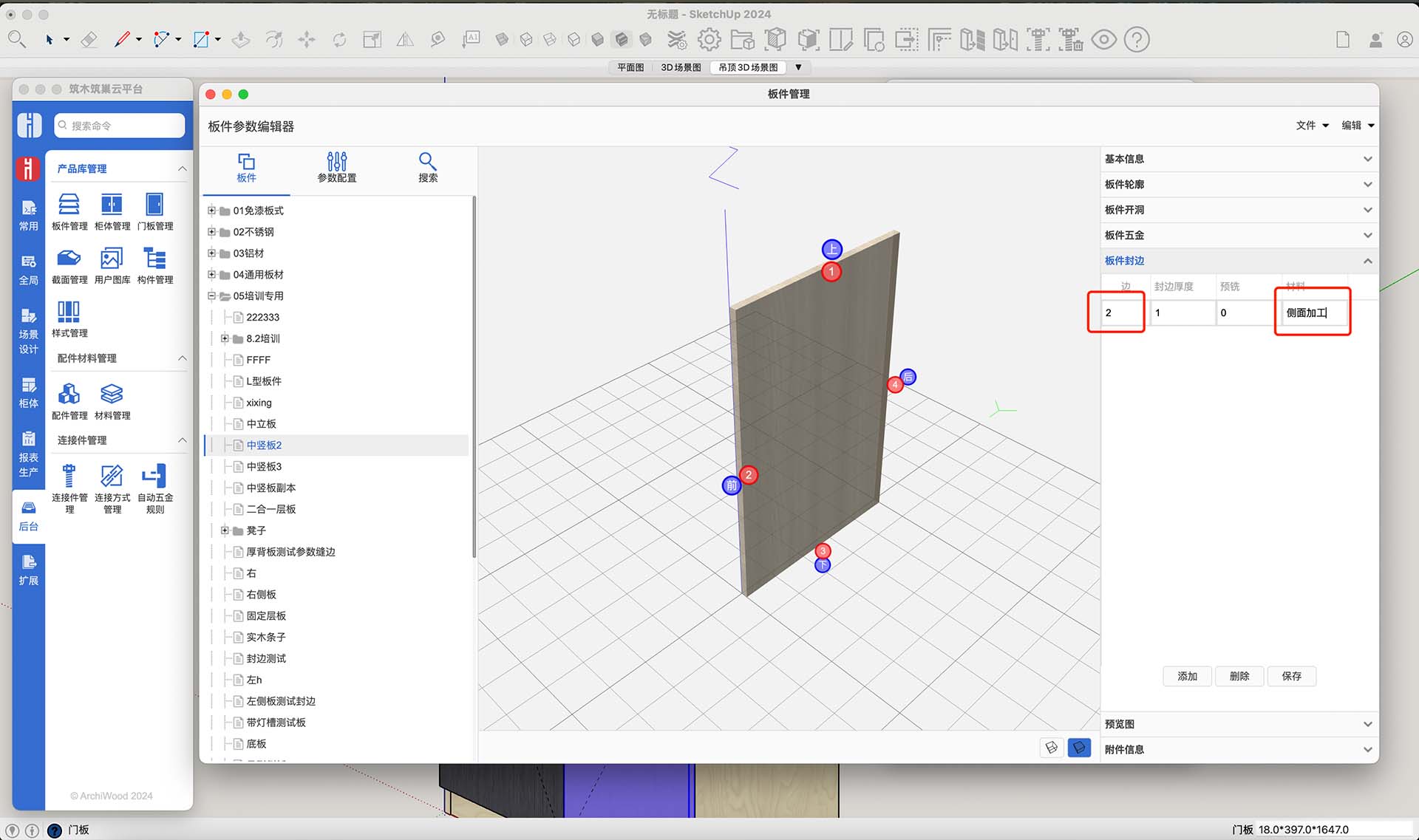Open 板件管理 in the product library
Screen dimensions: 1419x840
pos(69,211)
